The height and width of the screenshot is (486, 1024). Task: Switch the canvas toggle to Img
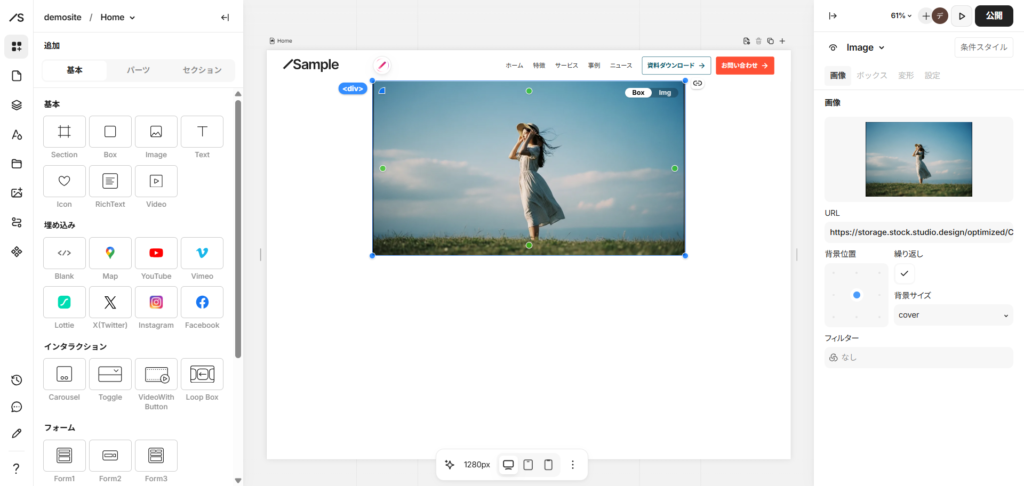click(x=665, y=93)
